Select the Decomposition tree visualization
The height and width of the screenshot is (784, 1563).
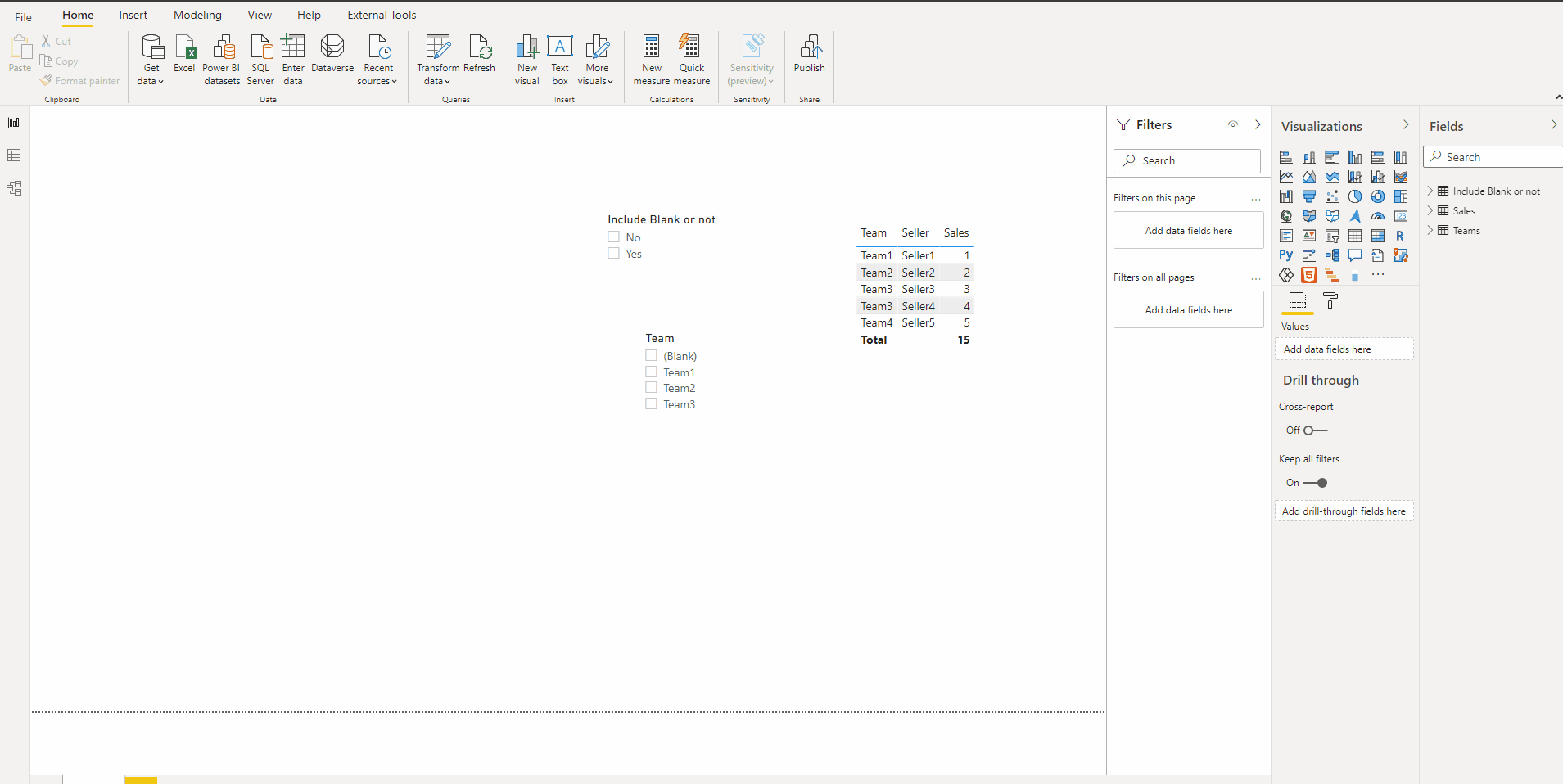click(1332, 255)
